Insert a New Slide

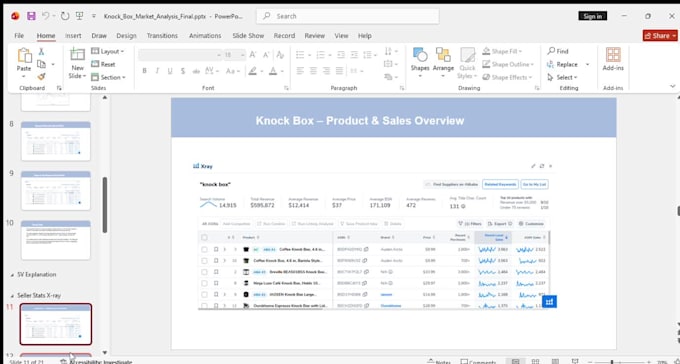(x=77, y=63)
